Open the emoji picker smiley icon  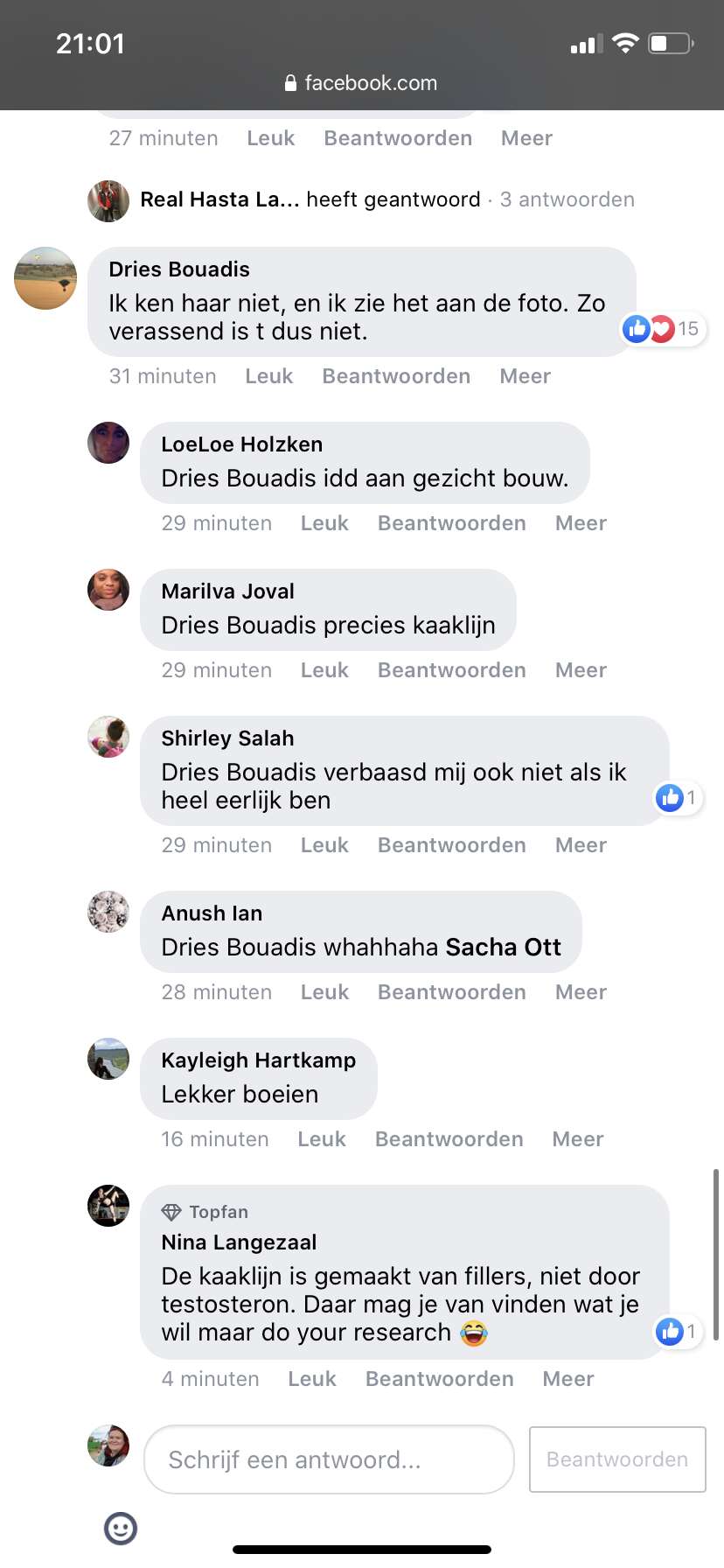121,1528
